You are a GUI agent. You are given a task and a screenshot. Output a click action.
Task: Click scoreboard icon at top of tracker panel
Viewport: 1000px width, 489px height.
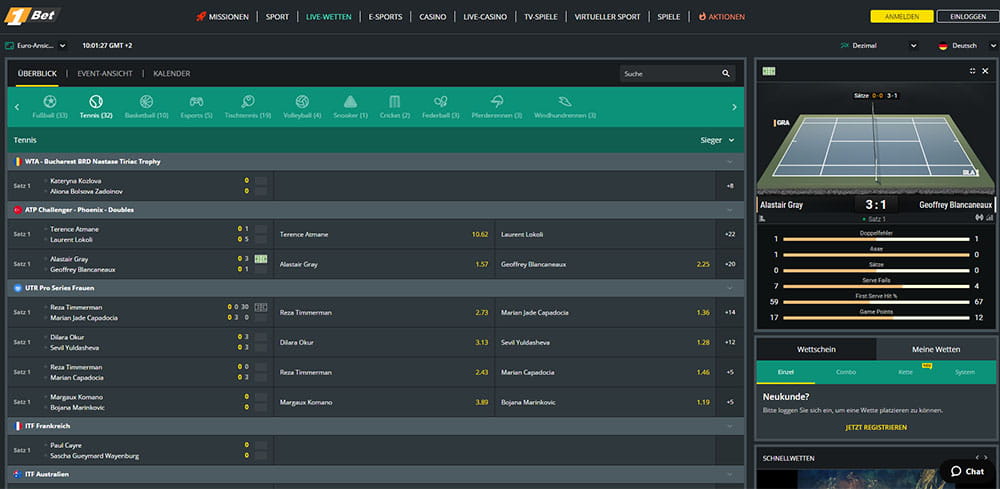pos(769,71)
